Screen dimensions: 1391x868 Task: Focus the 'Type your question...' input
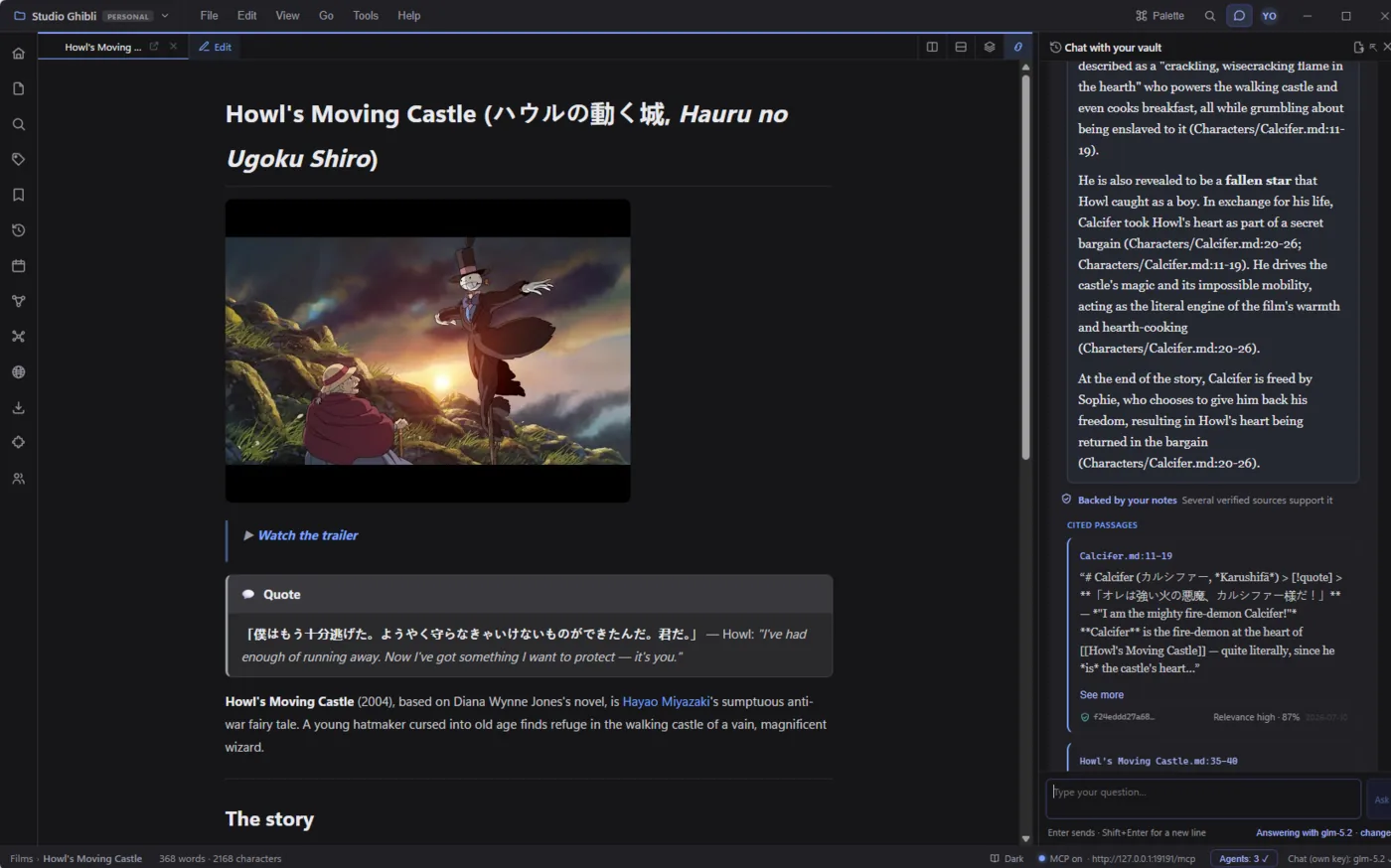click(x=1203, y=798)
